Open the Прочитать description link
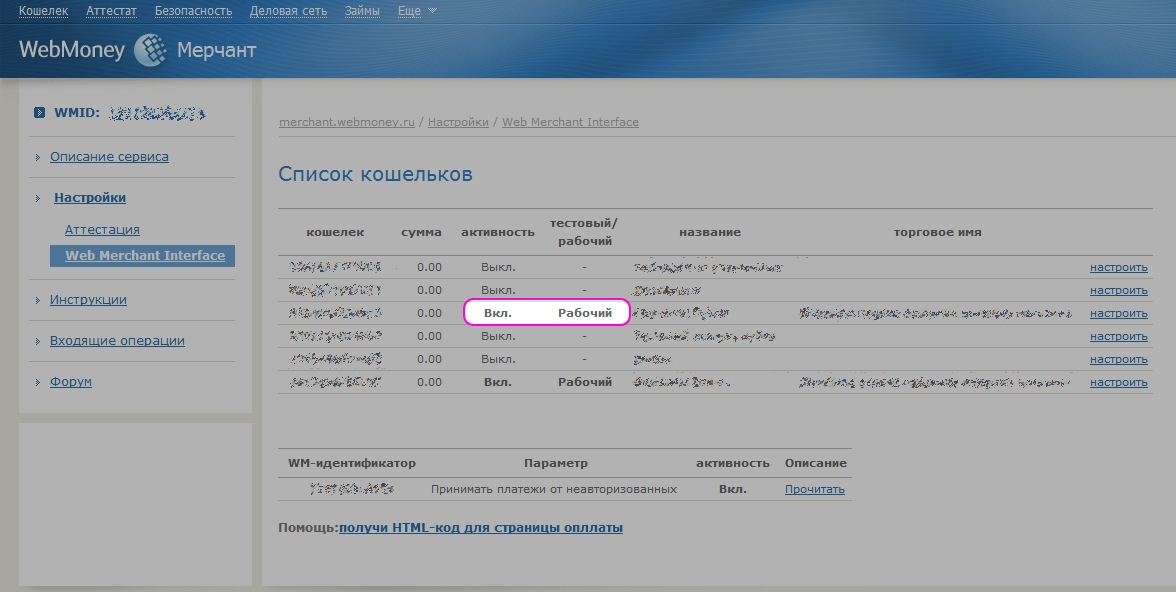Viewport: 1176px width, 592px height. pos(814,489)
